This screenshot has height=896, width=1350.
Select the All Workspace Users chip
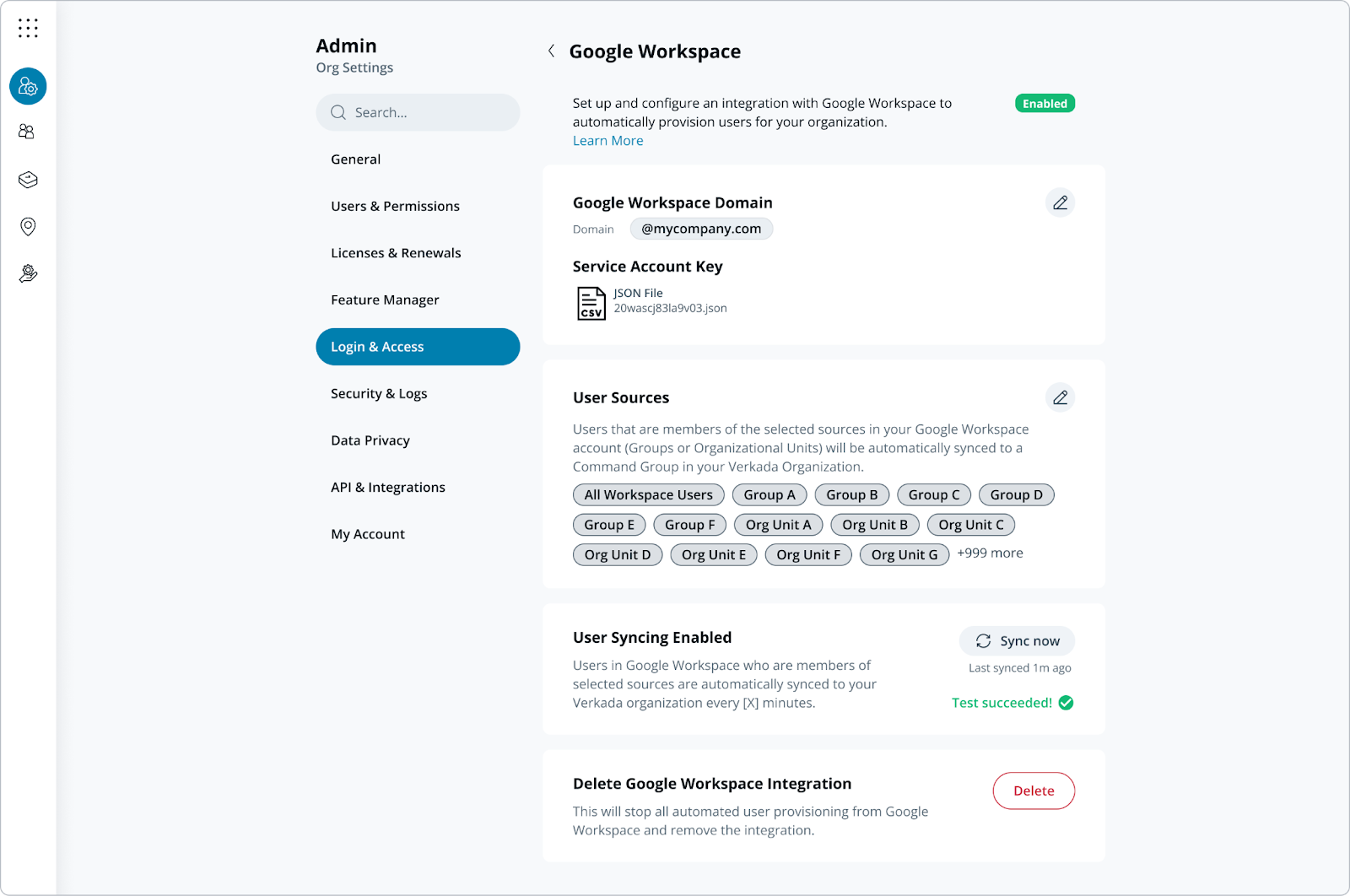pos(648,495)
